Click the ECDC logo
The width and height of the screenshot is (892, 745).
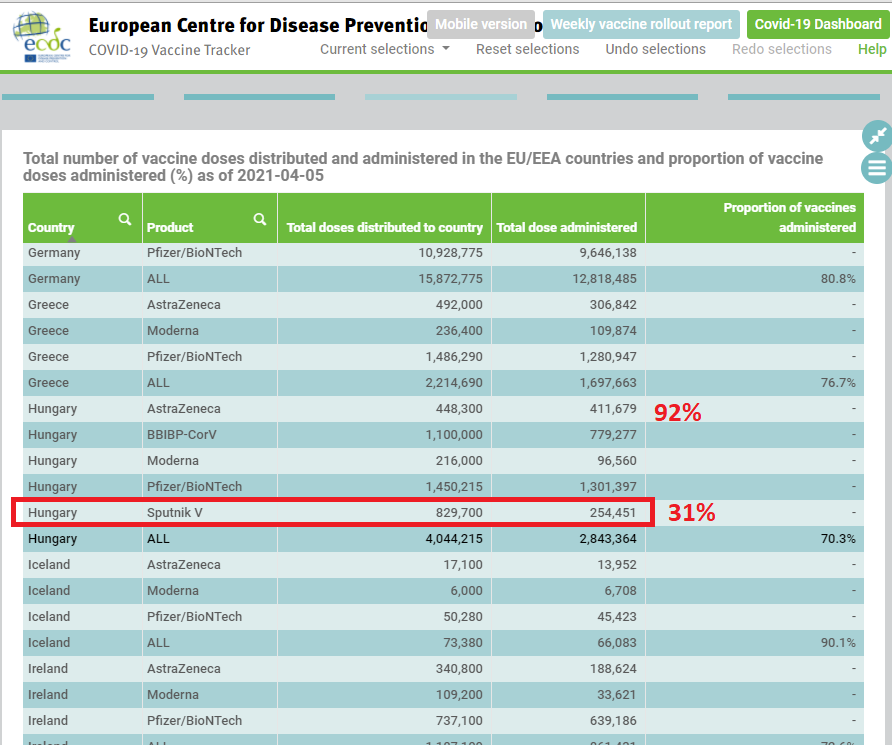(x=42, y=37)
